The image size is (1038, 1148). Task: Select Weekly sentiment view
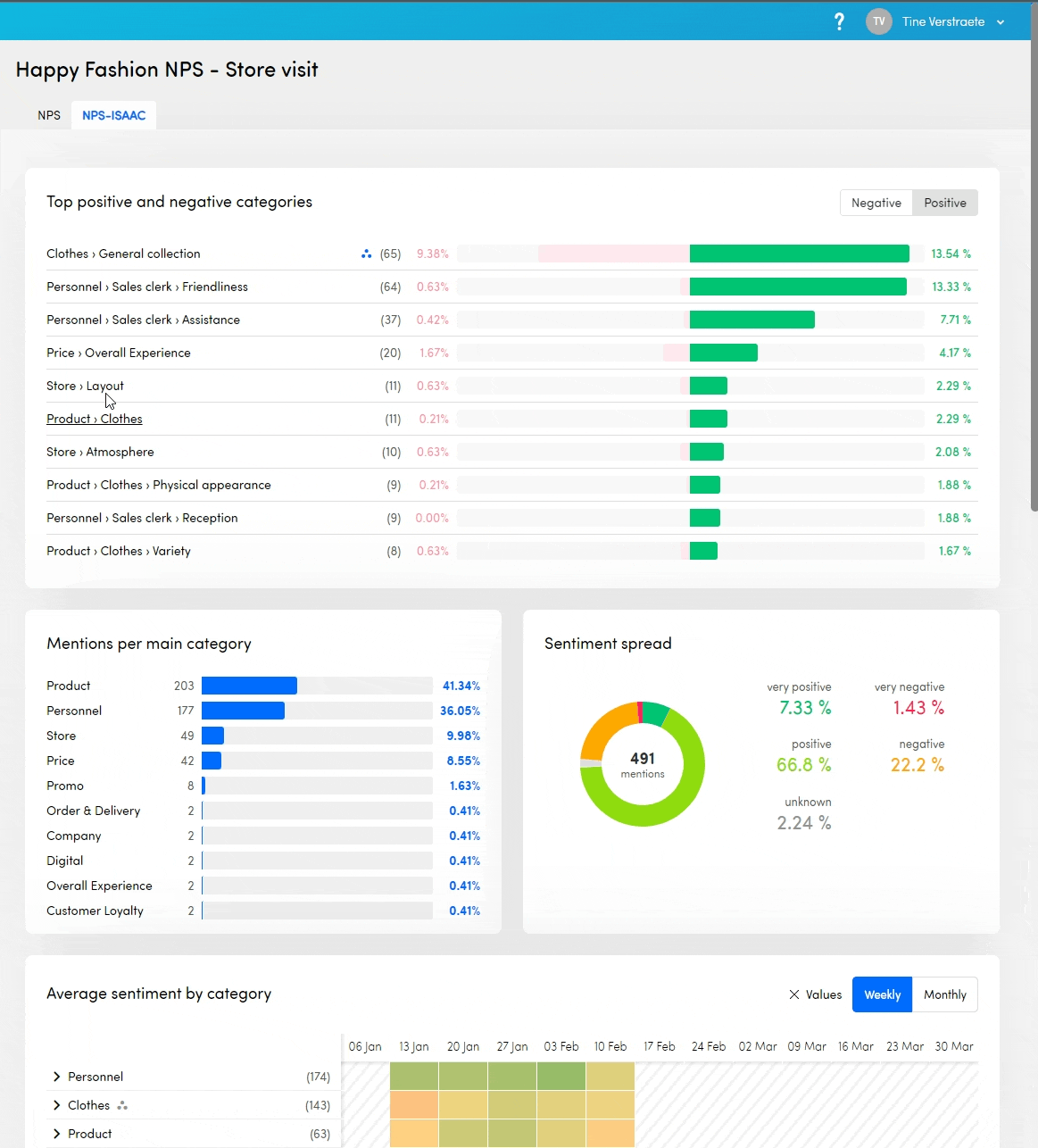(x=882, y=994)
